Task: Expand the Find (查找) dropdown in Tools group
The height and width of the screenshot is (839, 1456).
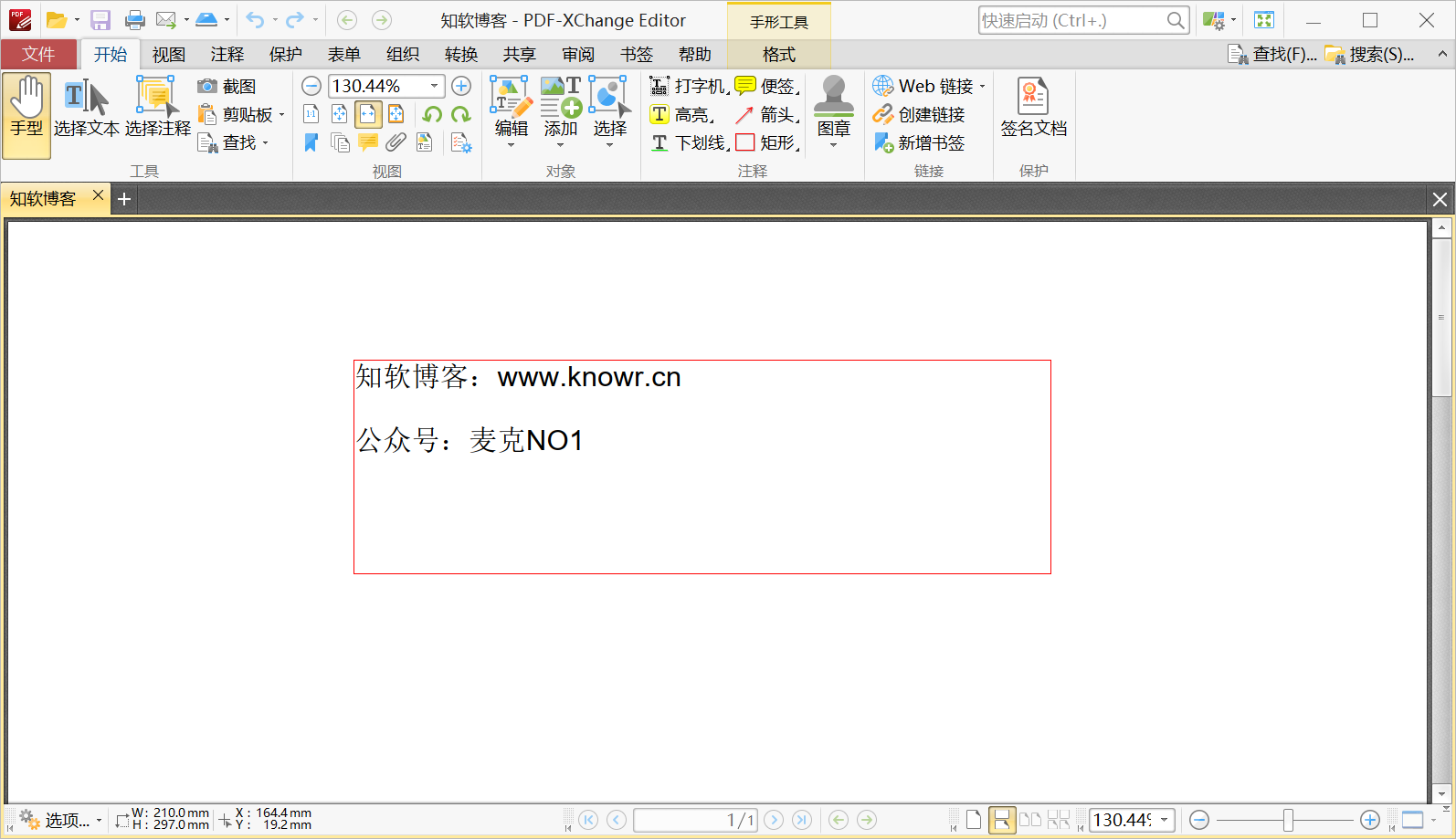Action: tap(266, 143)
